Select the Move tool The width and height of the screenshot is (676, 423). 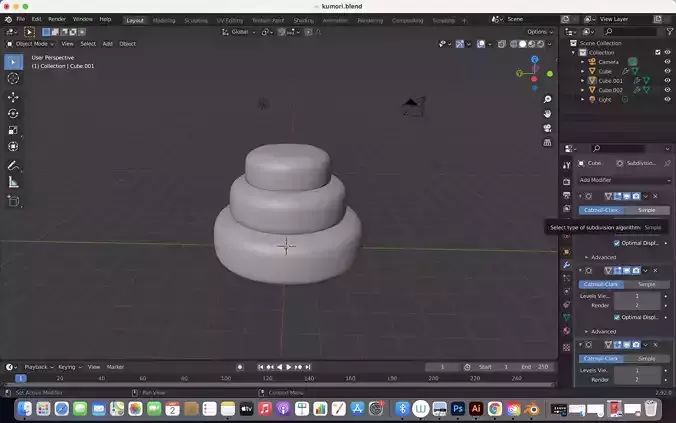point(13,97)
